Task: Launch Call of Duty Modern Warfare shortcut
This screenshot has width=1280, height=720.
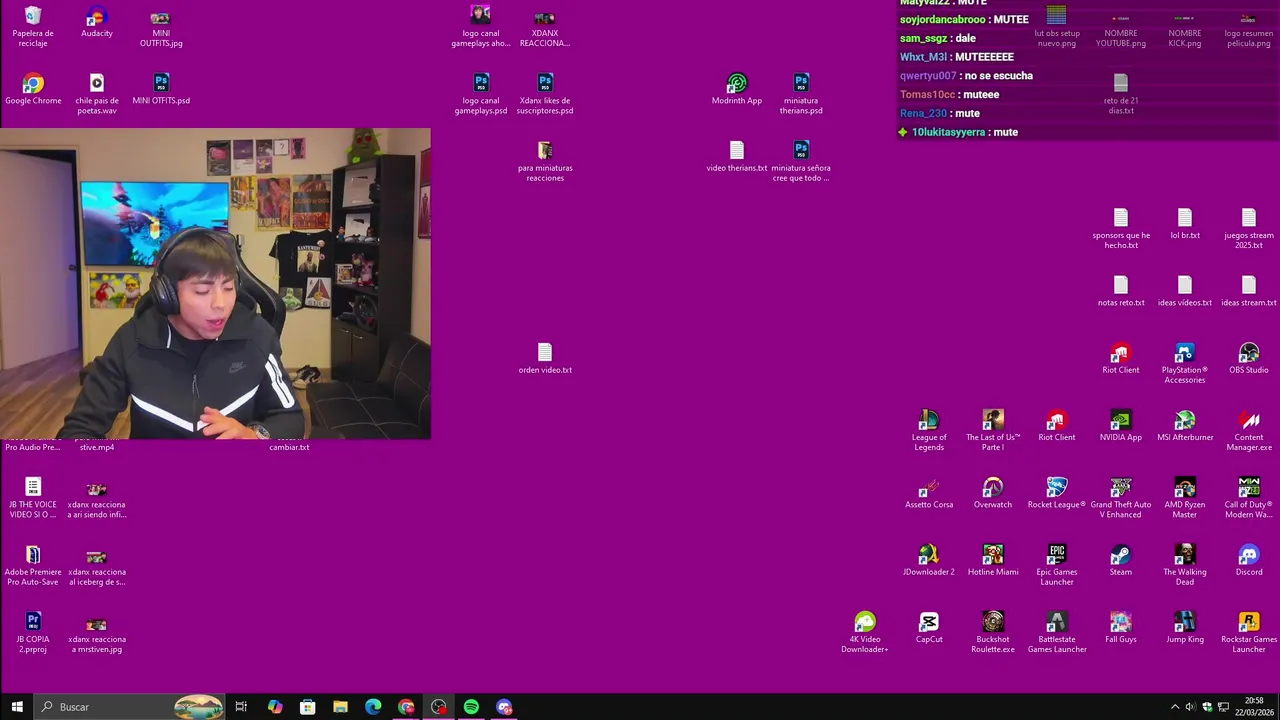Action: coord(1249,497)
